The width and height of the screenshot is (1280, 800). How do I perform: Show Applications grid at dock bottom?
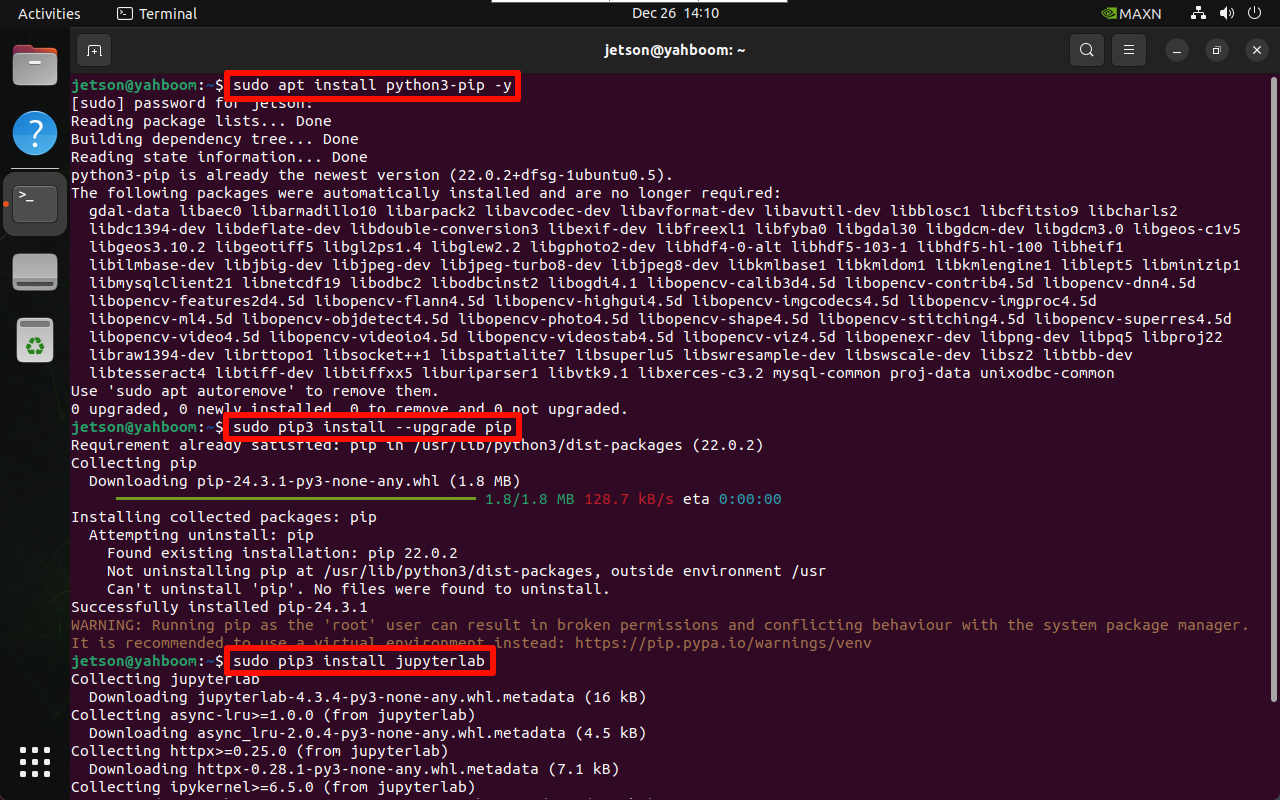35,761
